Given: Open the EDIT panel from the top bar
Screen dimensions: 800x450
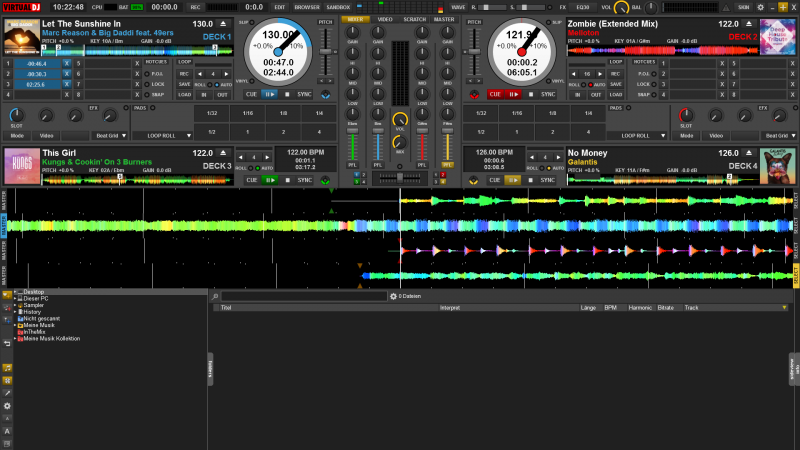Looking at the screenshot, I should pos(280,7).
